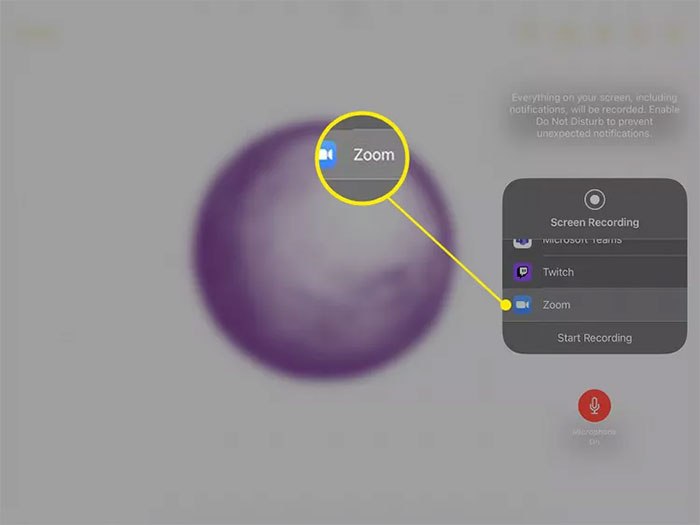Image resolution: width=700 pixels, height=525 pixels.
Task: Start Recording with the bottom panel button
Action: click(595, 338)
